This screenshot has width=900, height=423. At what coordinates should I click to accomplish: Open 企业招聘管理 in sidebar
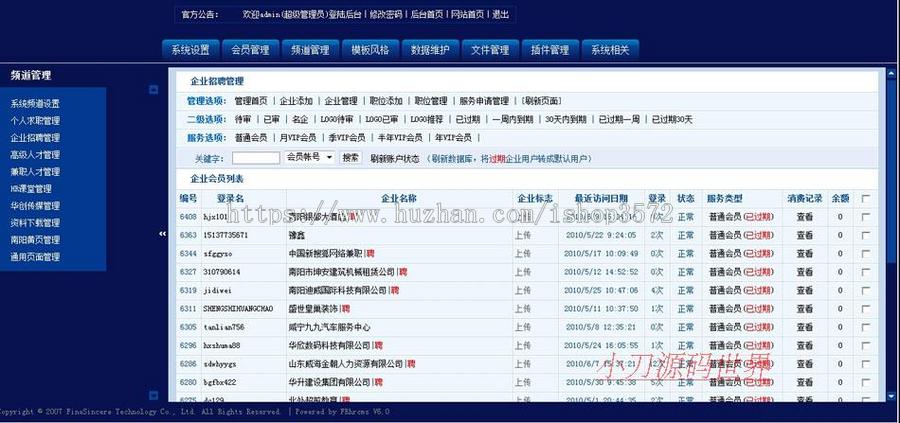(x=35, y=138)
